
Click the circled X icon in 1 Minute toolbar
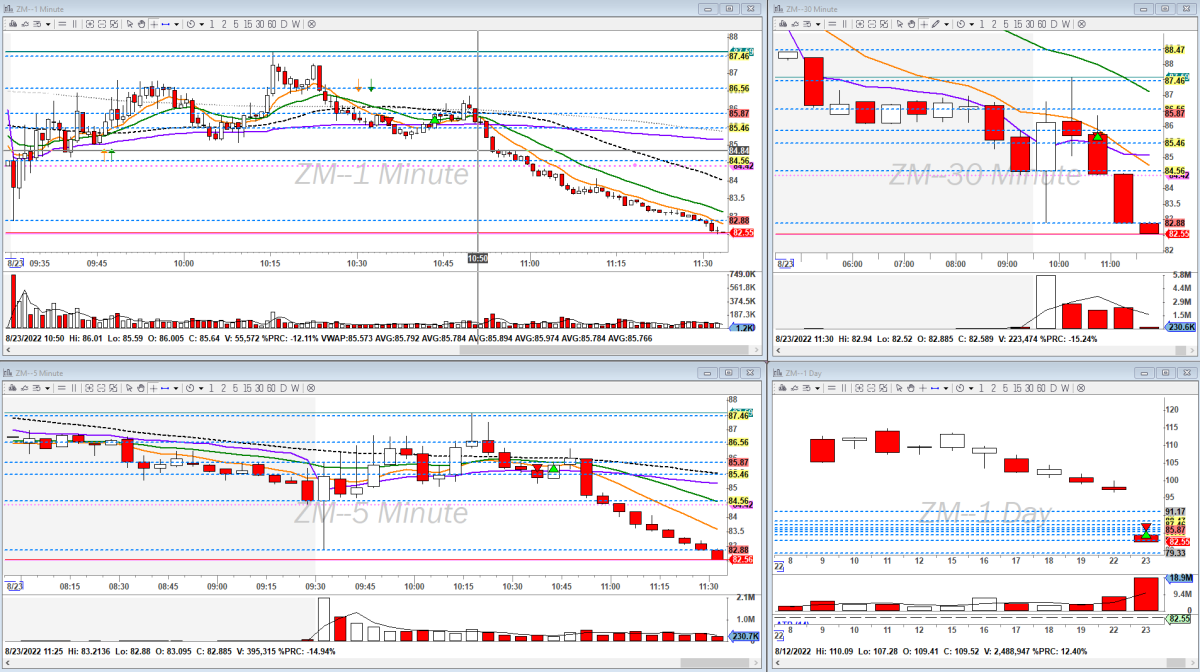(x=311, y=24)
